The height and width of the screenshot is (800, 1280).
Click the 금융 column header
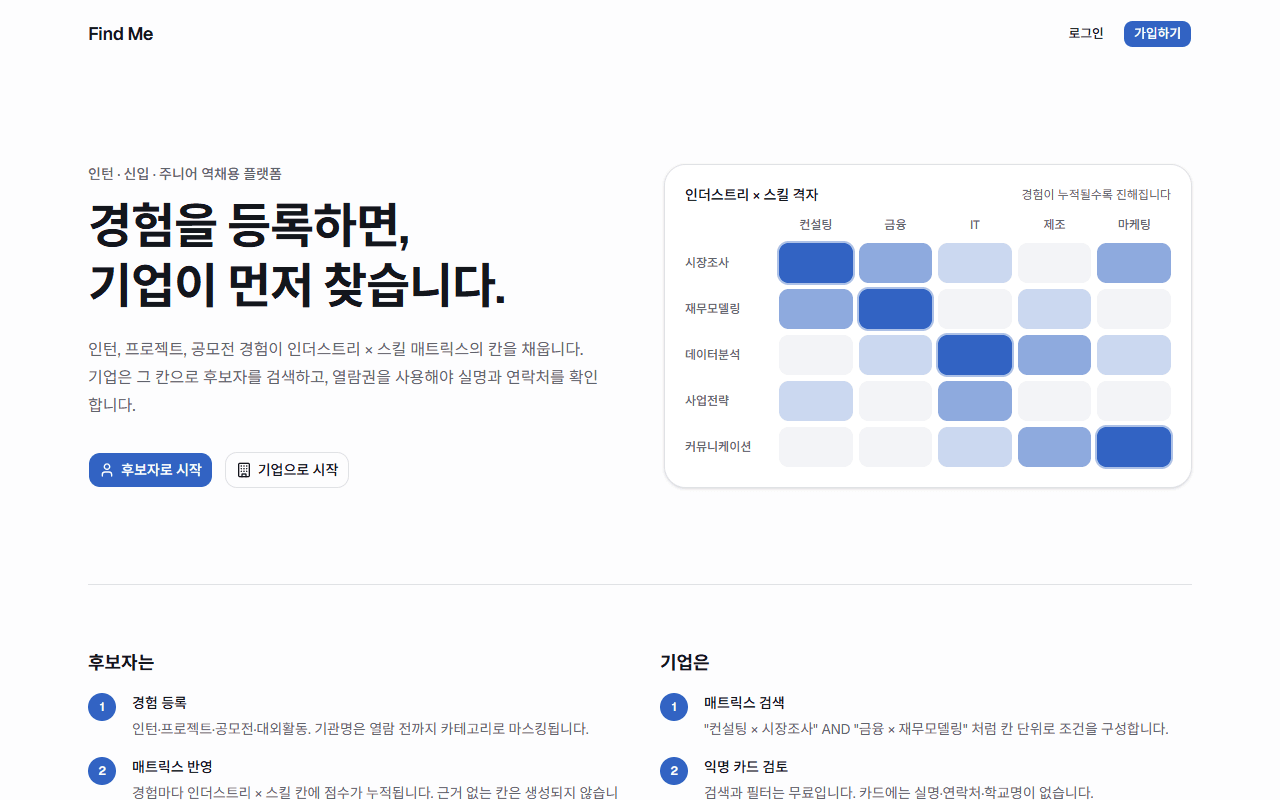[x=895, y=225]
